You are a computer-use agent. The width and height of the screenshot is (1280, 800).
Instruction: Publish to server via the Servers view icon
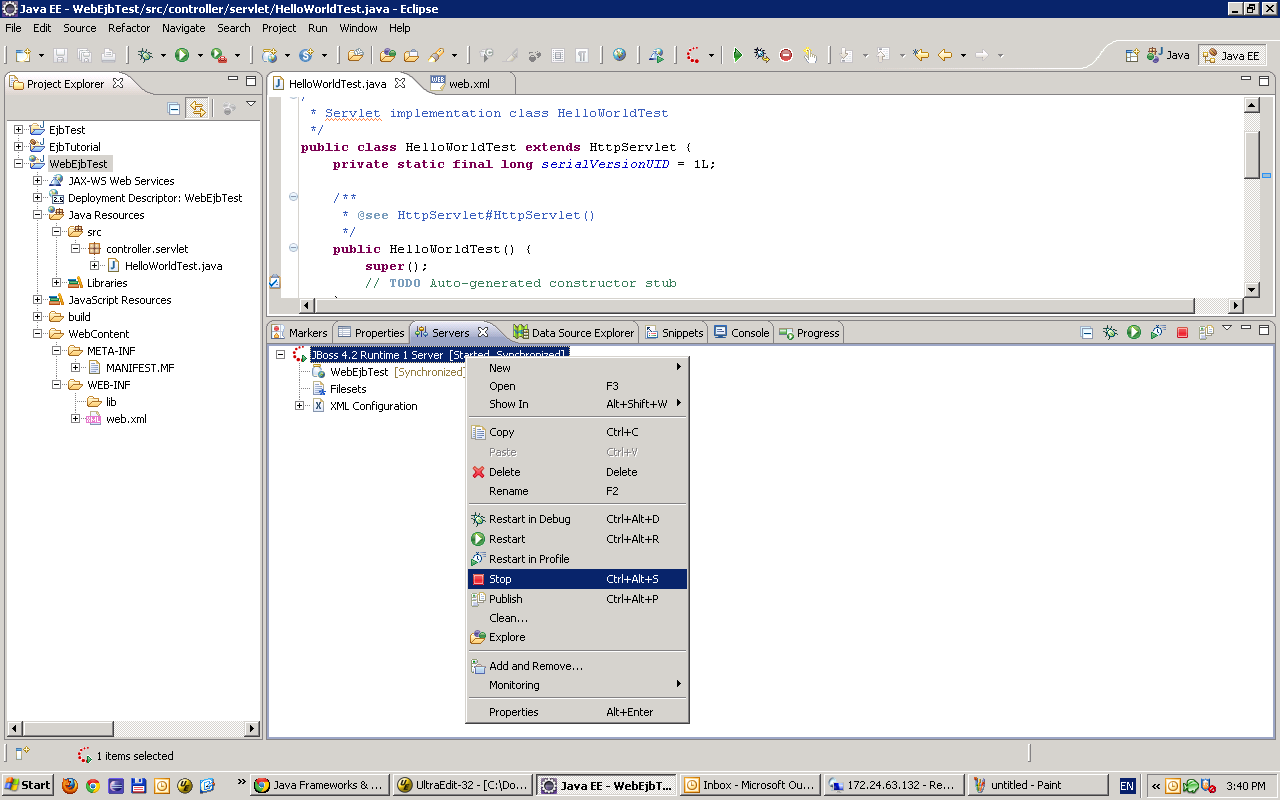tap(1206, 331)
